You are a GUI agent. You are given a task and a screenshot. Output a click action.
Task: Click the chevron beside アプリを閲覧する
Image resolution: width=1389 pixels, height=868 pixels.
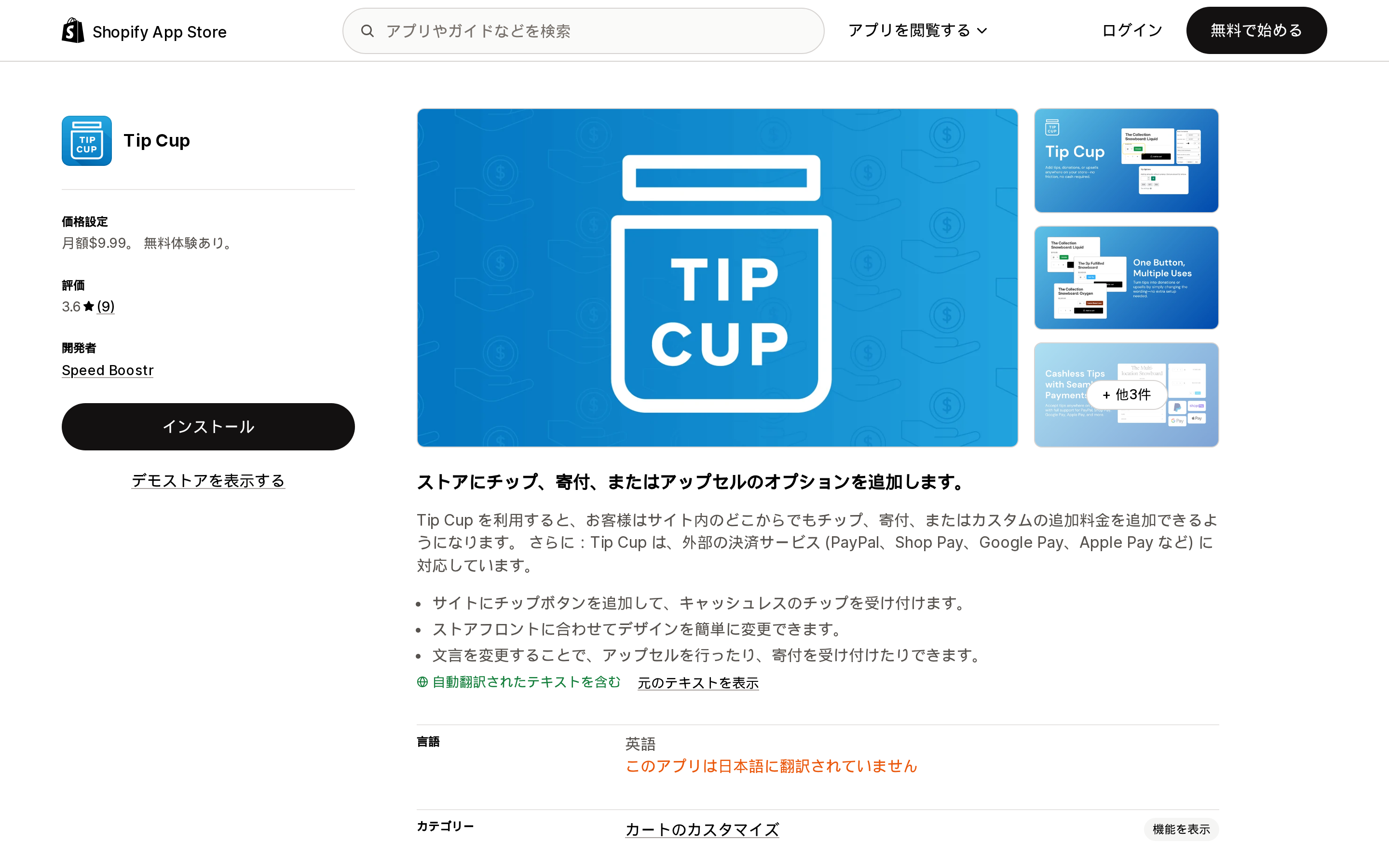982,31
